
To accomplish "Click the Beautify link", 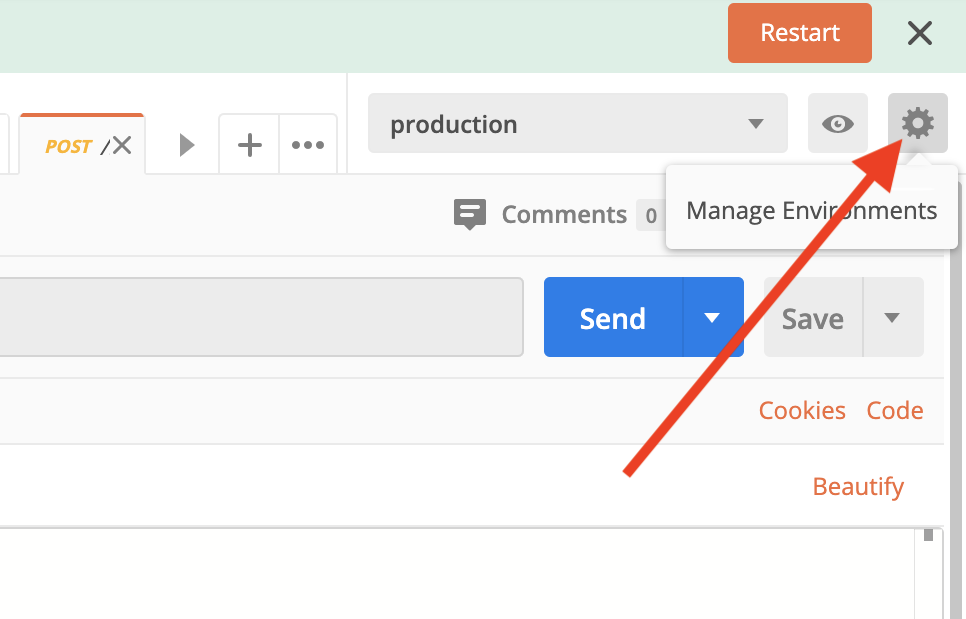I will pyautogui.click(x=858, y=487).
